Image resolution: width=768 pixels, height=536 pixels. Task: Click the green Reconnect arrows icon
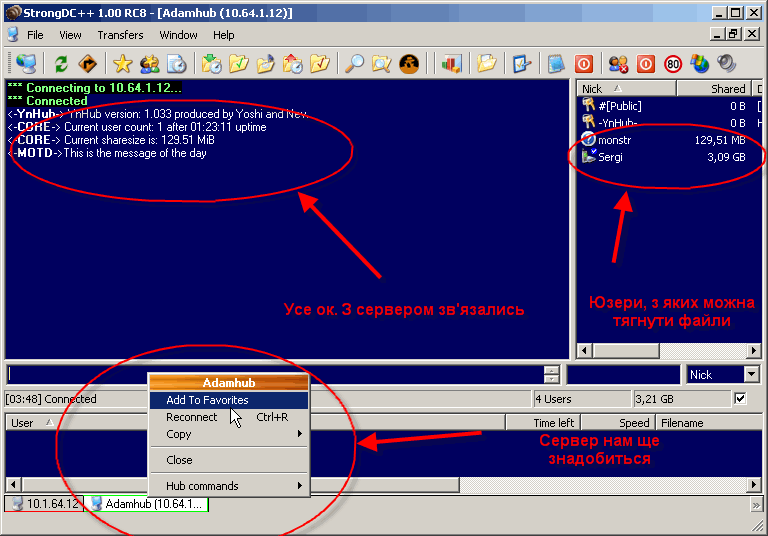tap(61, 64)
